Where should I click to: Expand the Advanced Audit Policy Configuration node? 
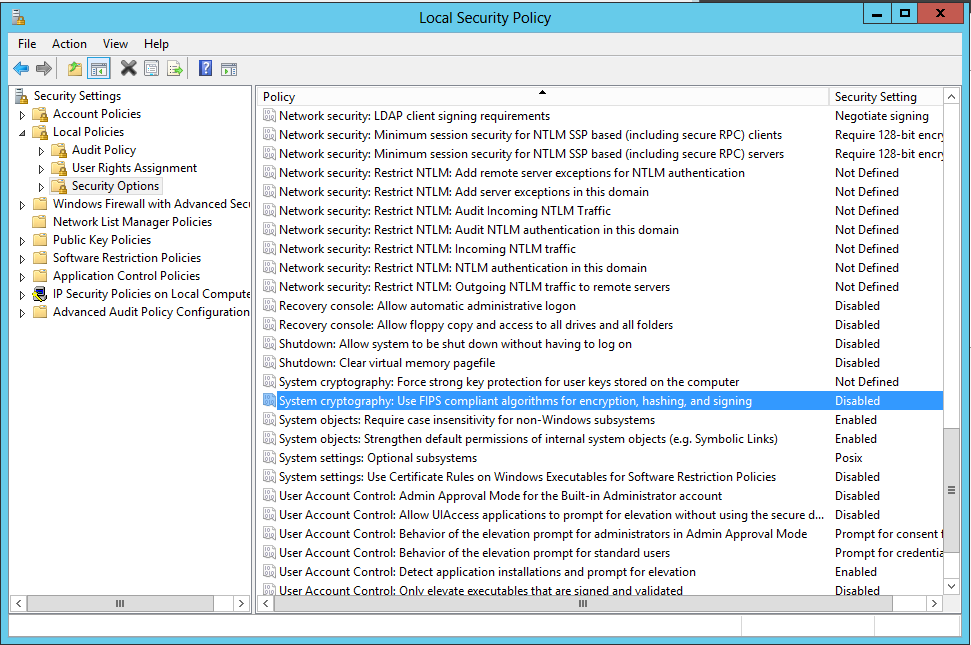pyautogui.click(x=22, y=313)
